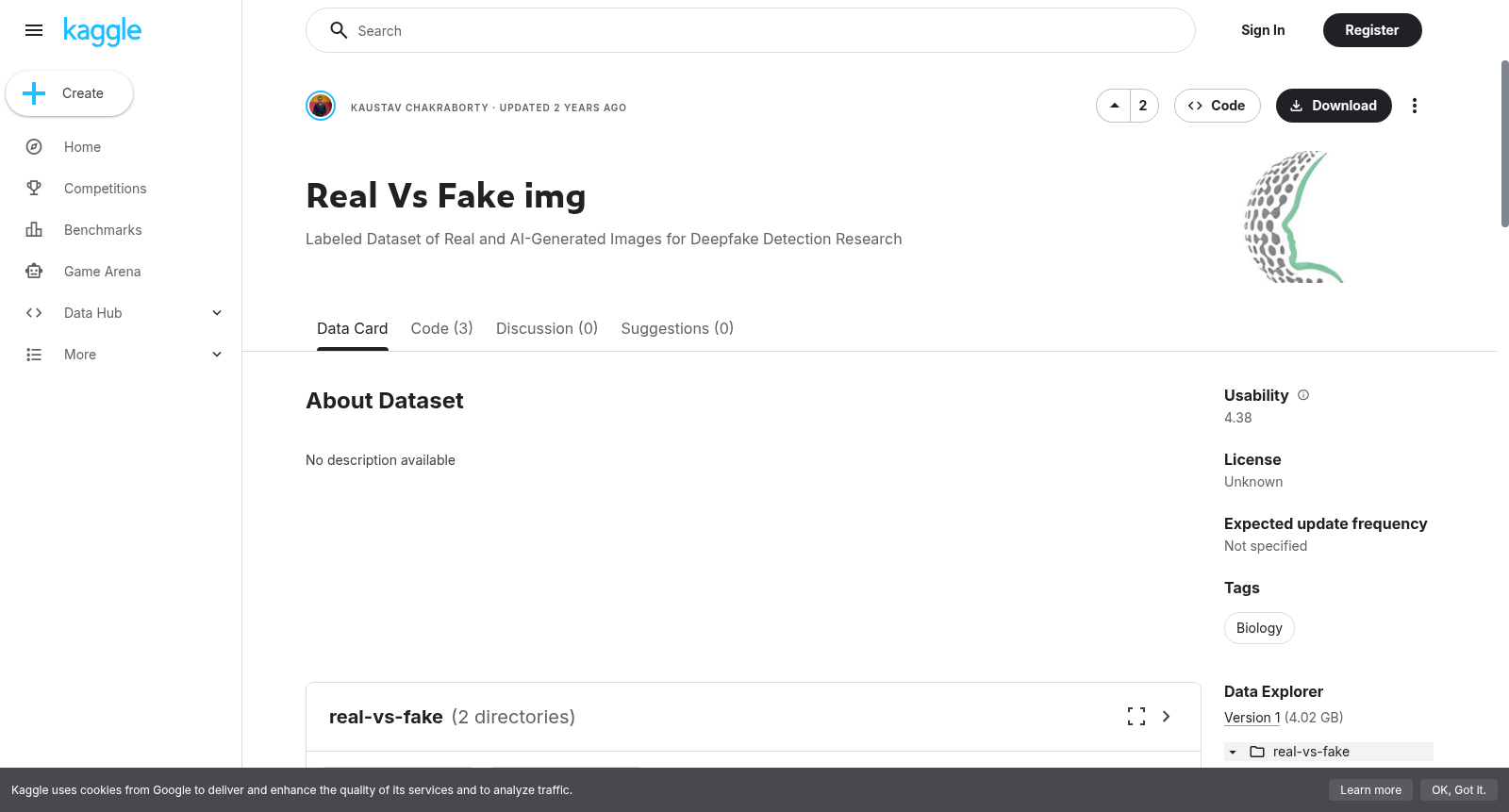
Task: Dismiss cookies with OK, Got it
Action: click(x=1458, y=790)
